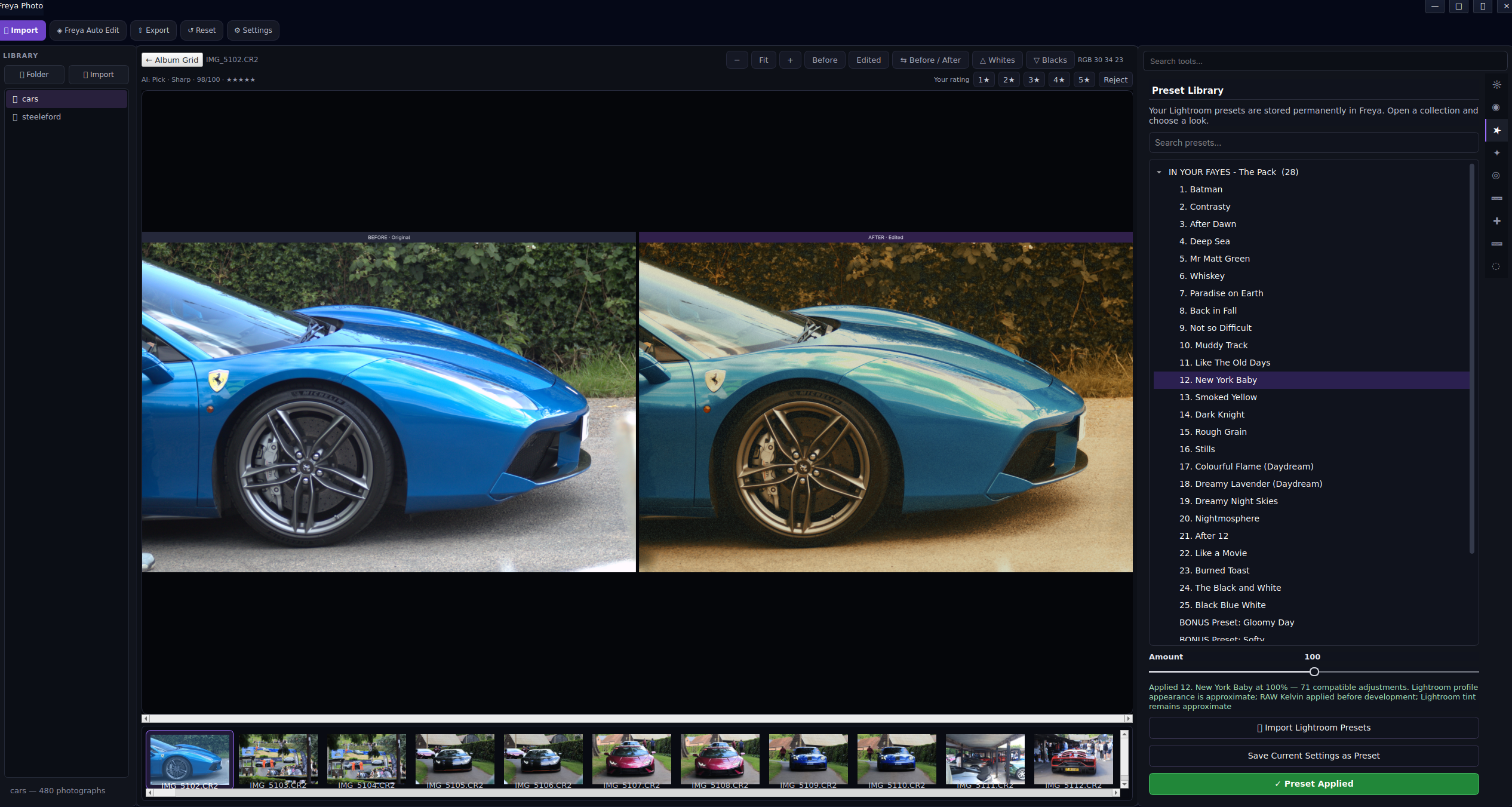
Task: Switch to Before / After split view
Action: pos(930,60)
